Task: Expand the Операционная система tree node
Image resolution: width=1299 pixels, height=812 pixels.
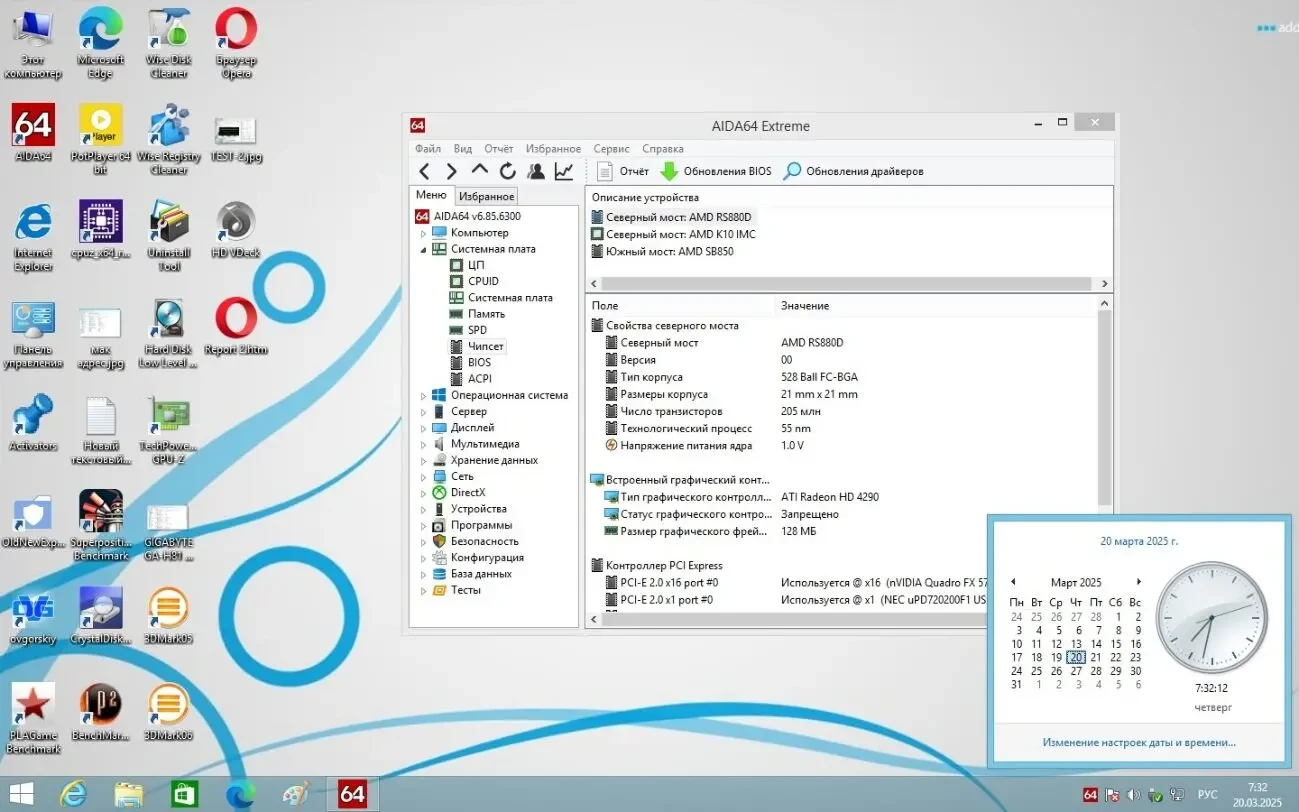Action: (x=423, y=396)
